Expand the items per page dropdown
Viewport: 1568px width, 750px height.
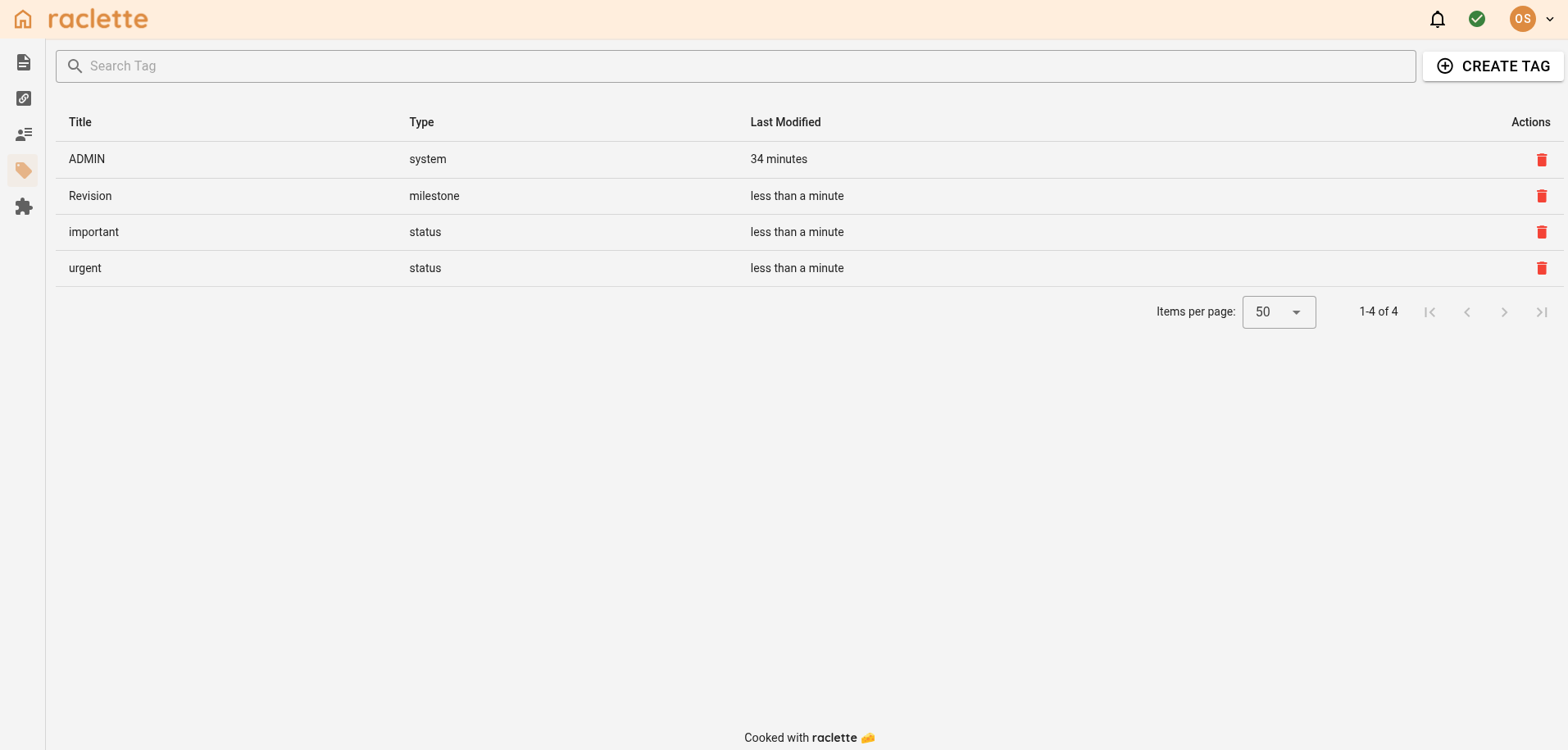1279,312
